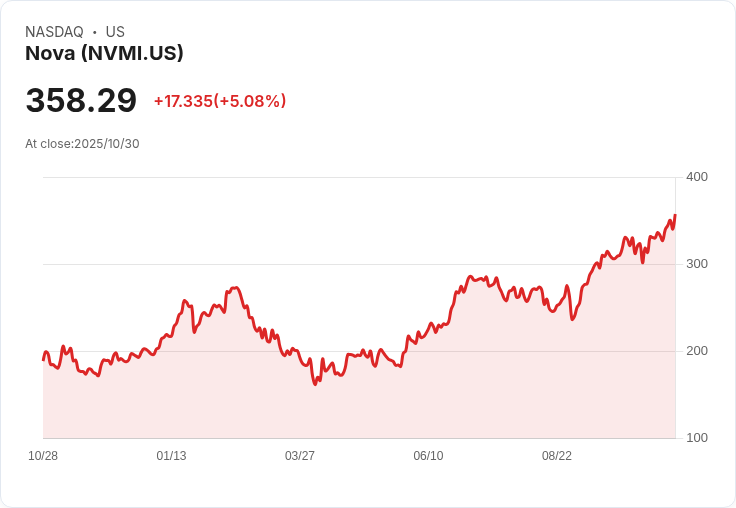Click the lowest dip of the price line
736x508 pixels.
pos(315,384)
